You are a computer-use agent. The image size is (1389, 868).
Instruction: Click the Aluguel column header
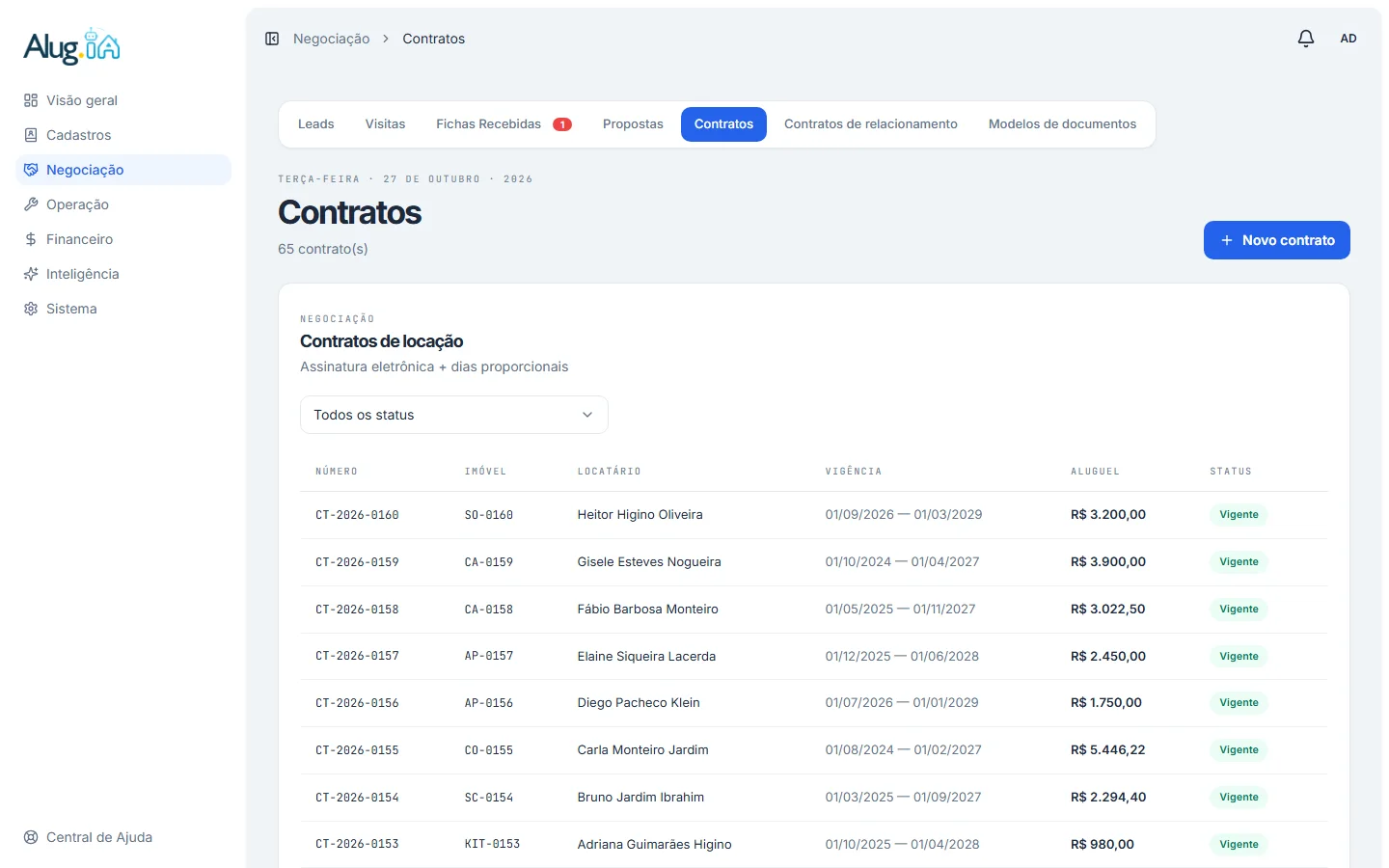[x=1095, y=472]
